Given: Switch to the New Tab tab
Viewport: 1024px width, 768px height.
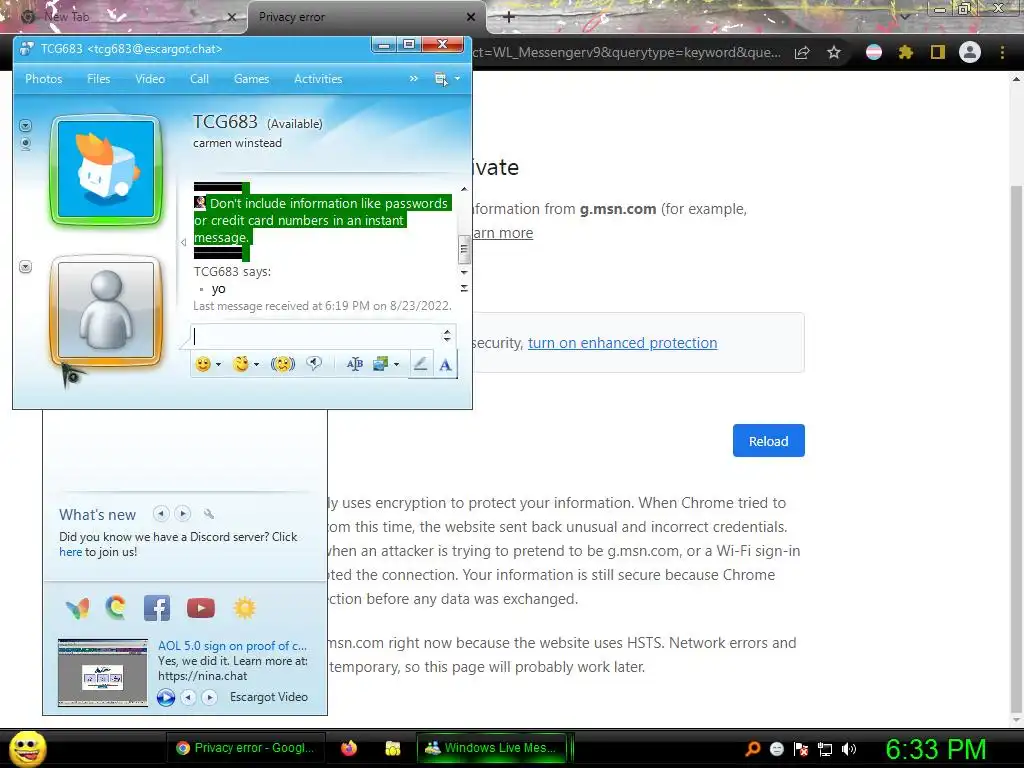Looking at the screenshot, I should (x=124, y=17).
